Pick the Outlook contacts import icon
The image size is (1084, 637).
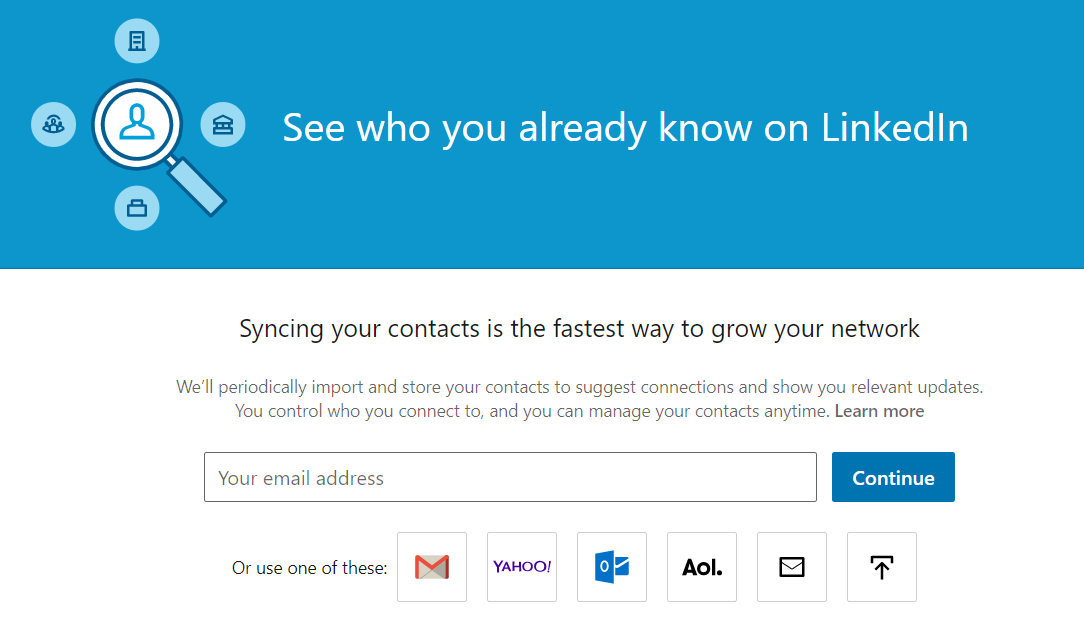pyautogui.click(x=612, y=567)
